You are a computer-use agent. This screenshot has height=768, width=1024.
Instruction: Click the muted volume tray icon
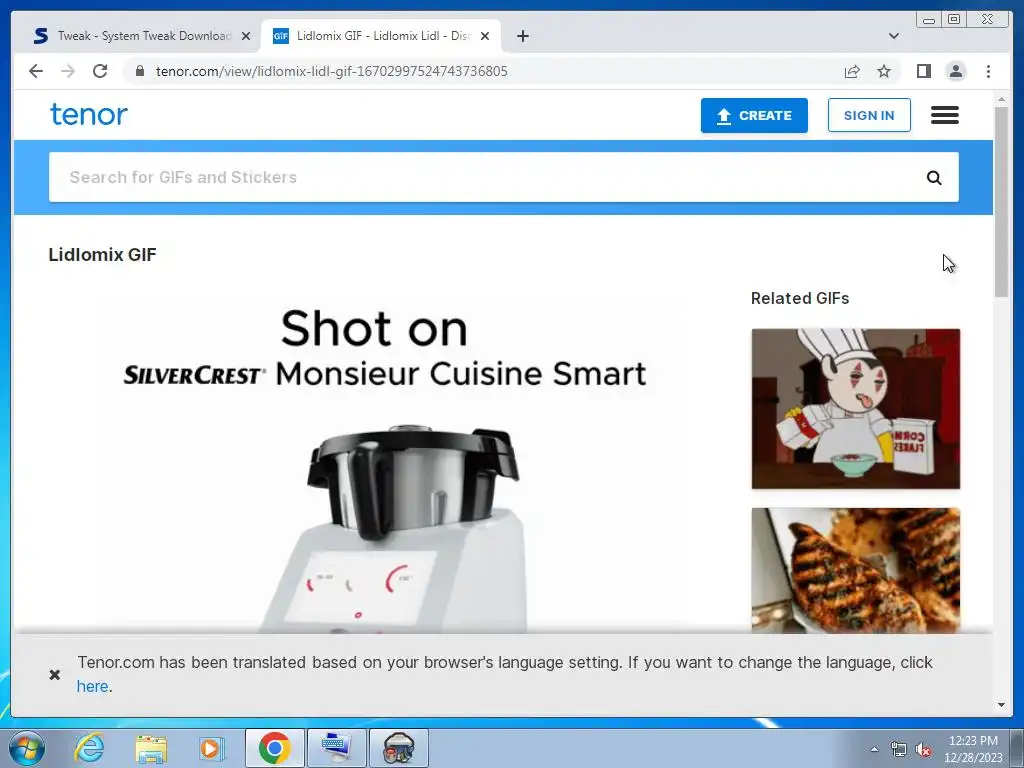[x=923, y=749]
